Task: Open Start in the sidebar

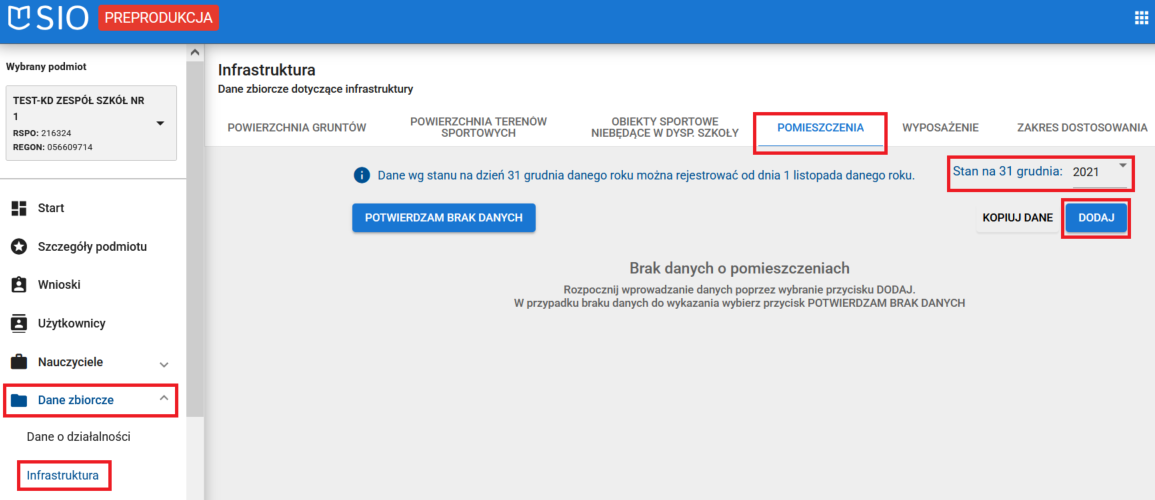Action: (x=51, y=208)
